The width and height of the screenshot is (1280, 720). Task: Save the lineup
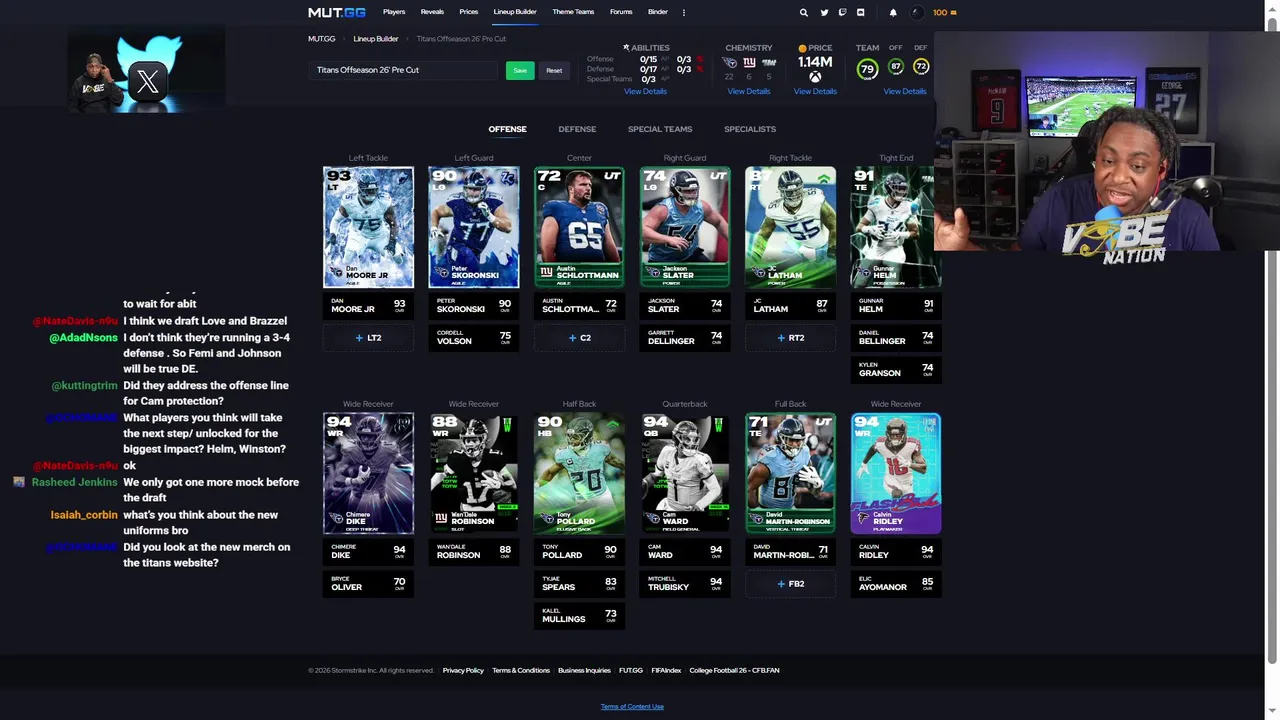coord(520,71)
